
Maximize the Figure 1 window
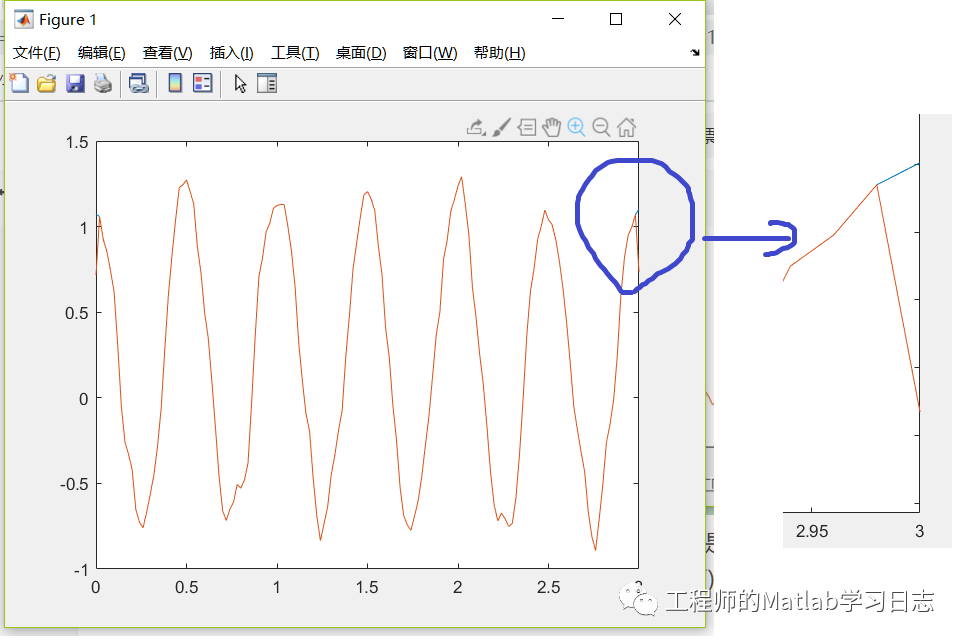pos(615,20)
